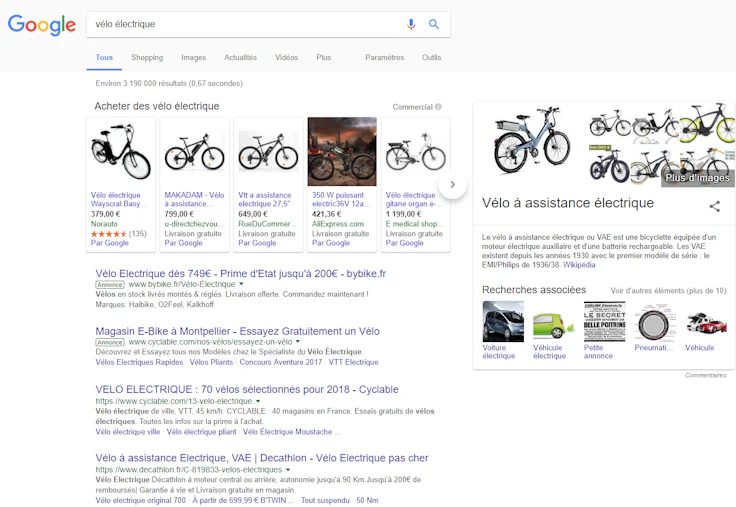Click Vélo électrique pliant sitelink

201,432
